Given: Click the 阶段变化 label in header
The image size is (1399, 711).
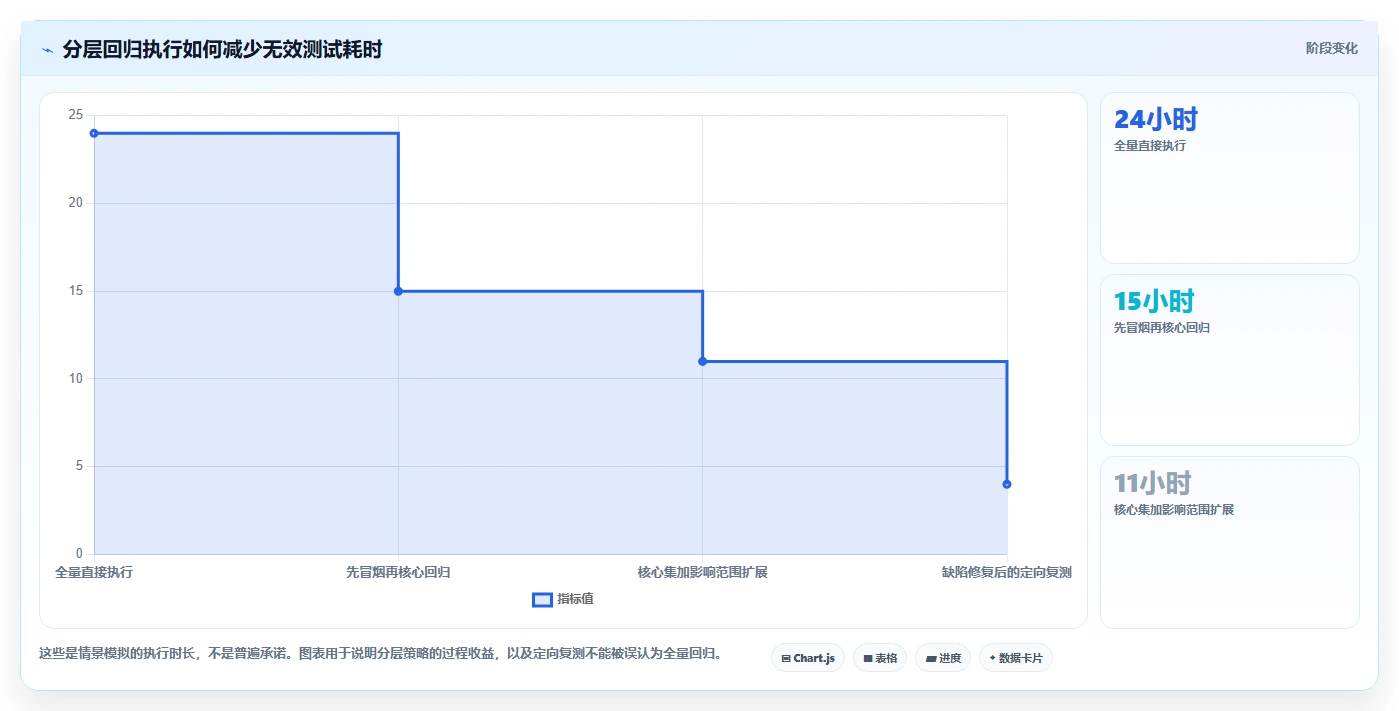Looking at the screenshot, I should pos(1331,48).
